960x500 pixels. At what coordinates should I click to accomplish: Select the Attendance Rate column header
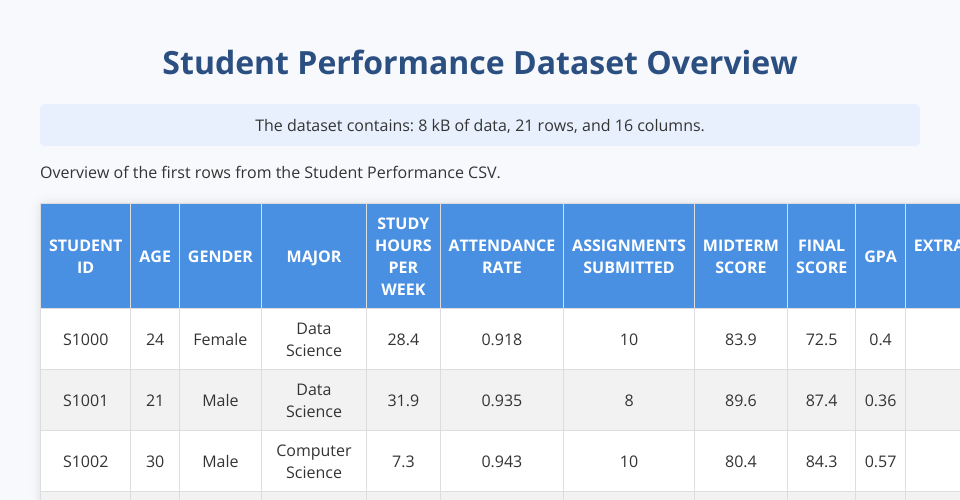501,256
